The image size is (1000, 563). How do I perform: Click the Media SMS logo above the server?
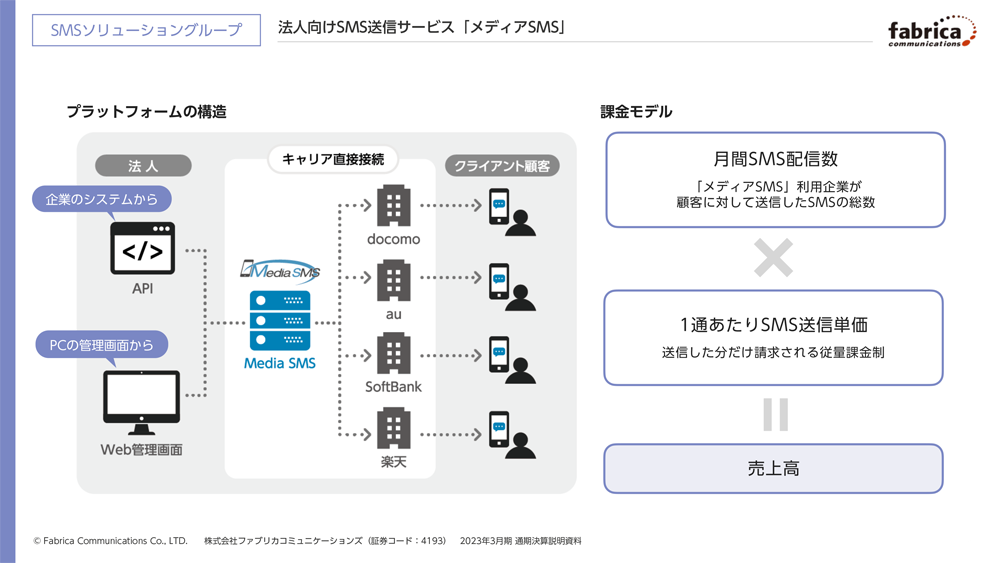click(280, 270)
